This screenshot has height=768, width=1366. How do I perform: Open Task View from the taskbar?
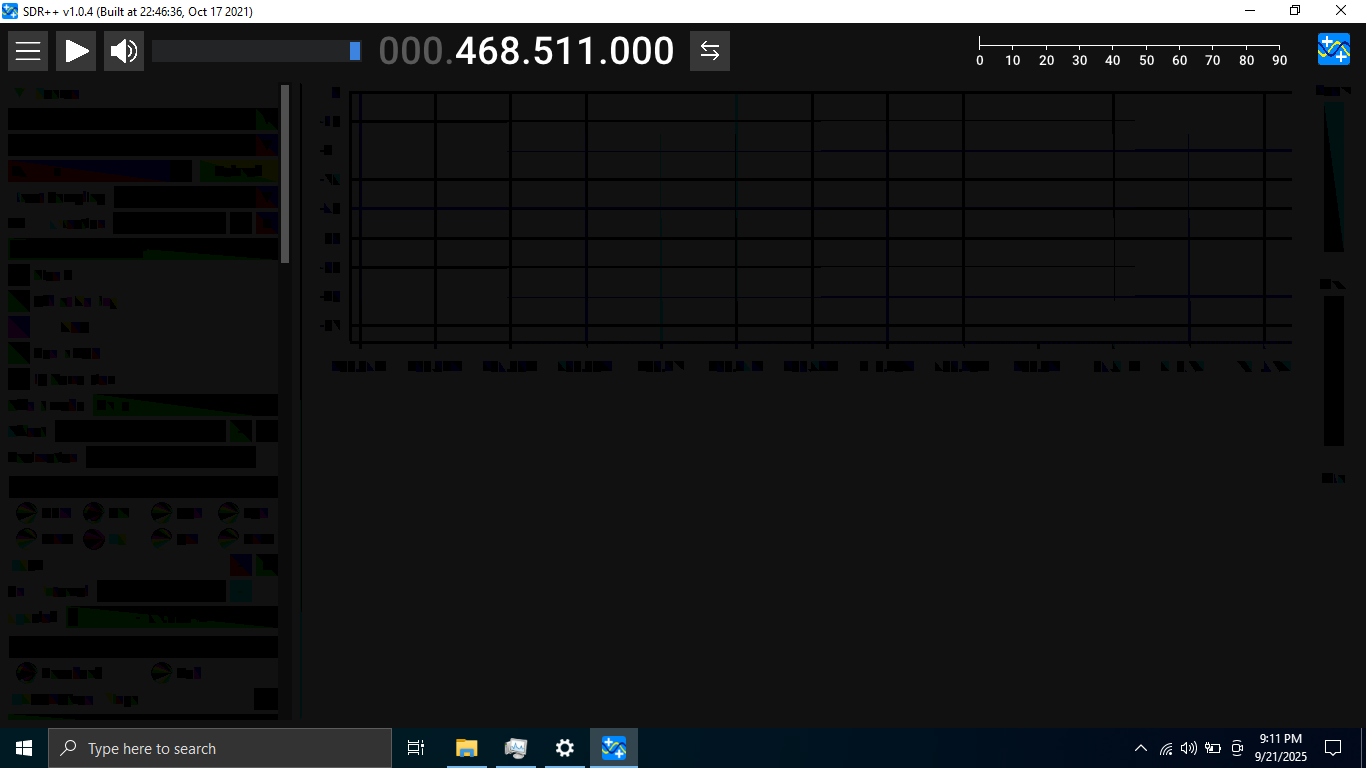click(416, 748)
